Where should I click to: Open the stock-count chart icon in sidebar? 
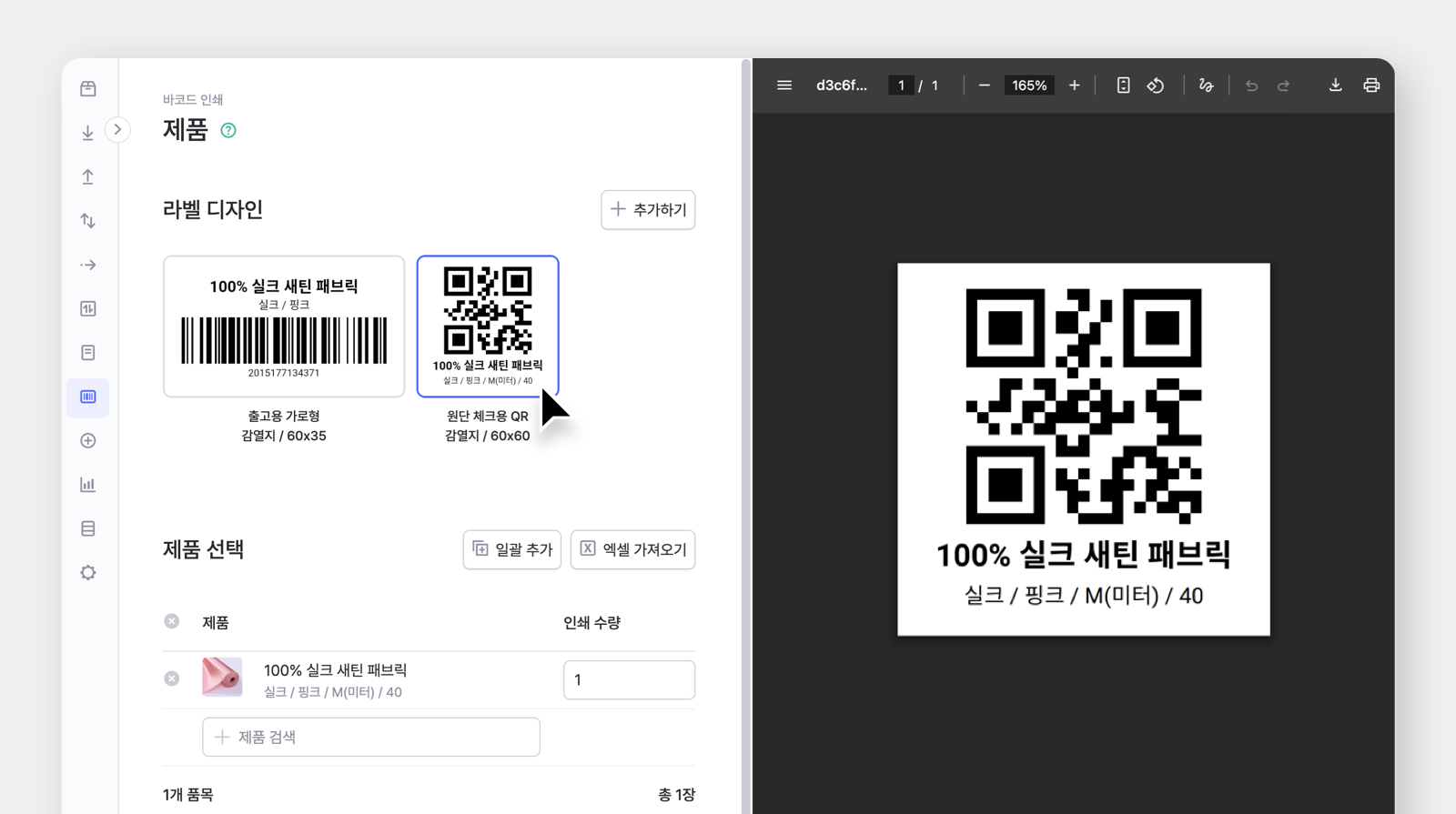(x=88, y=308)
